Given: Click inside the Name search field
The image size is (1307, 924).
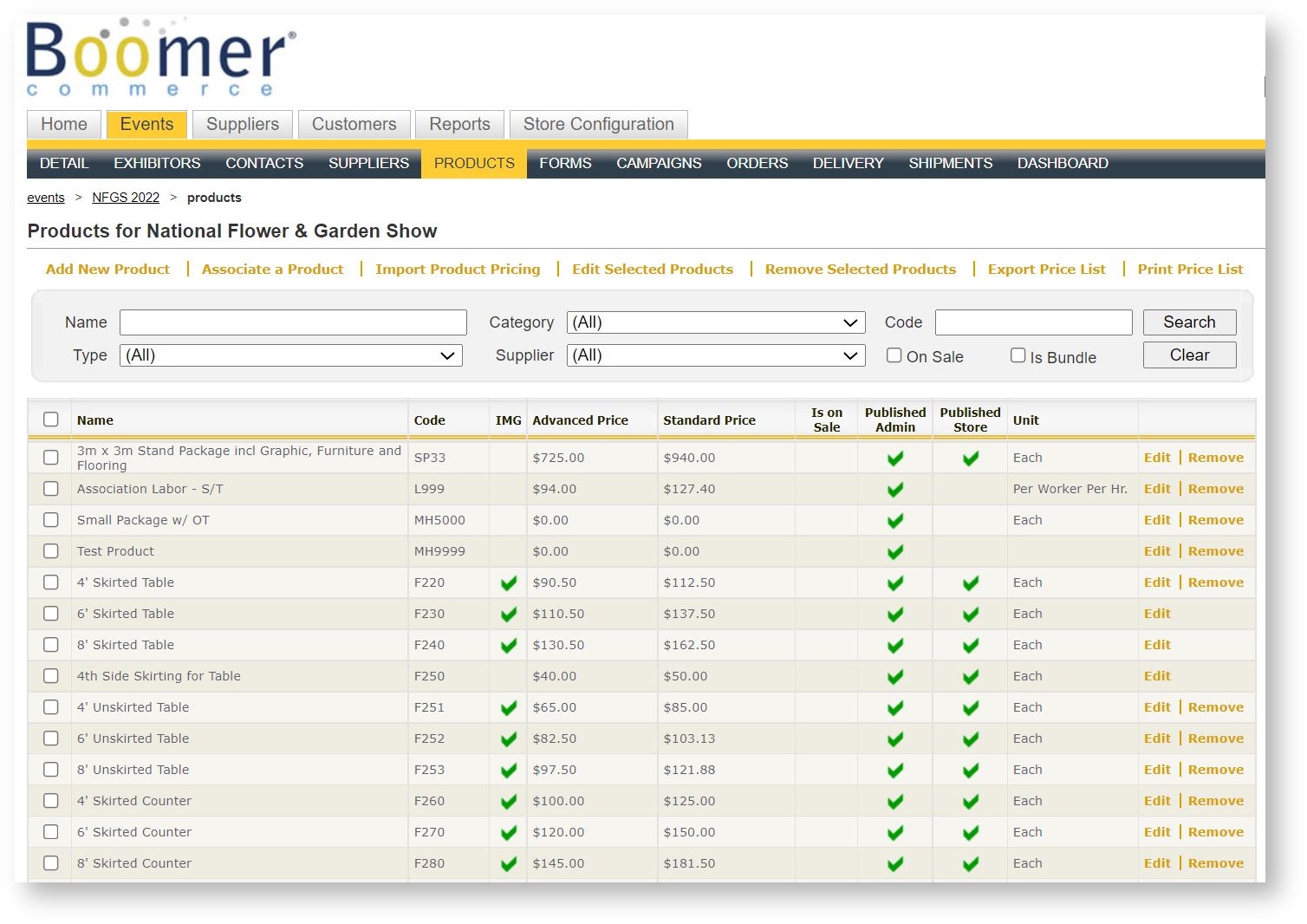Looking at the screenshot, I should (292, 322).
